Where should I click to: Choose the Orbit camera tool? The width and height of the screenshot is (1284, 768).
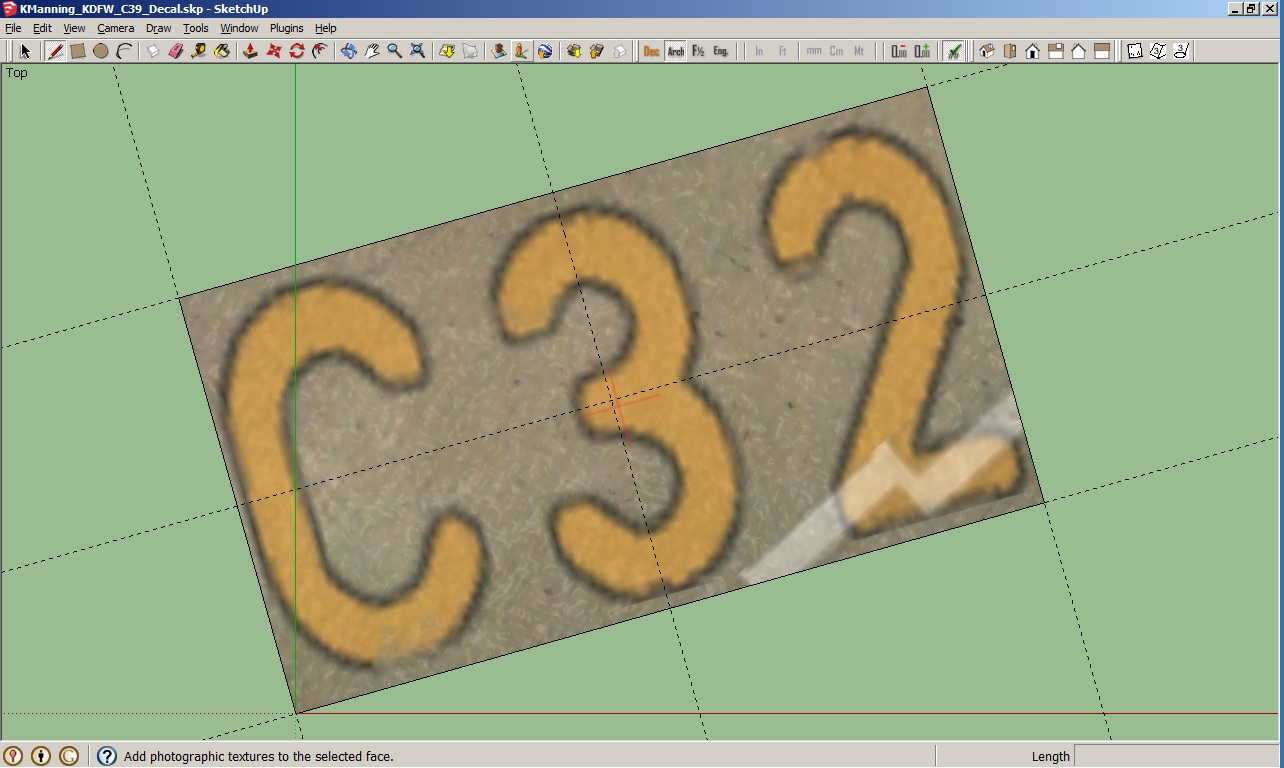[x=348, y=51]
